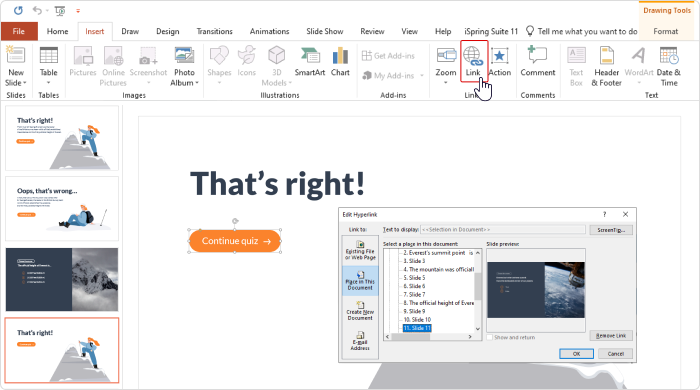This screenshot has height=390, width=700.
Task: Select Place in This Document option
Action: tap(360, 281)
